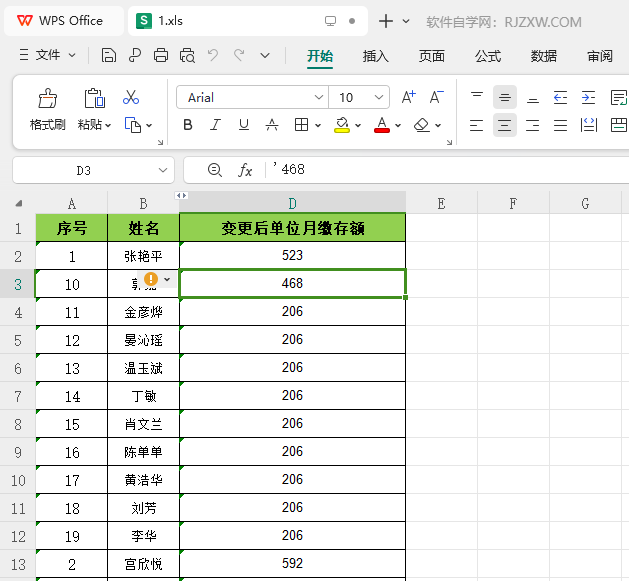Click the distributed alignment icon
The width and height of the screenshot is (629, 581).
(x=589, y=125)
